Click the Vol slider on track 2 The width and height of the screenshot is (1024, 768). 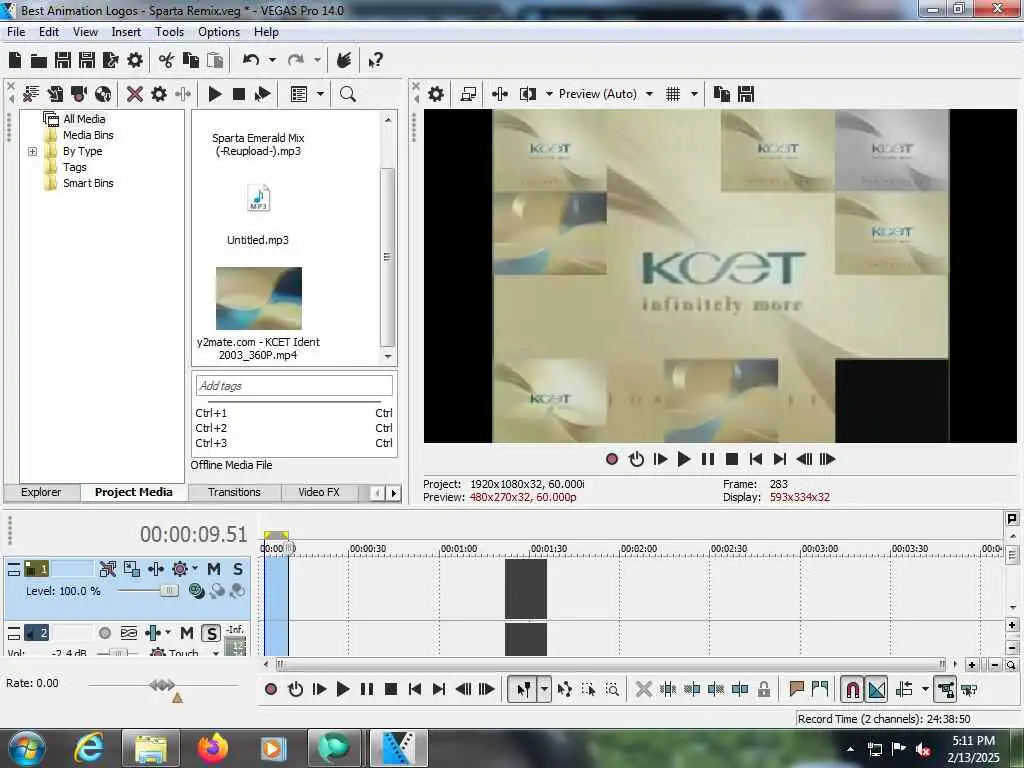point(118,652)
